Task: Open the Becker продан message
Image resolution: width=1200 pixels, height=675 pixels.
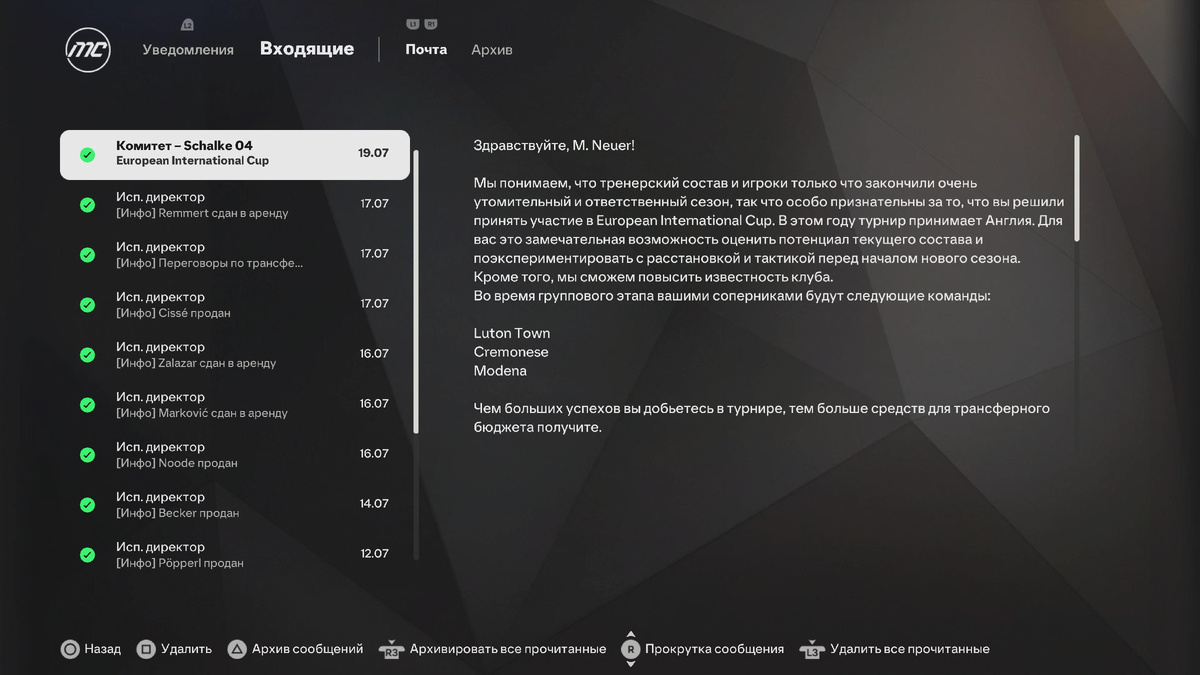Action: pyautogui.click(x=235, y=505)
